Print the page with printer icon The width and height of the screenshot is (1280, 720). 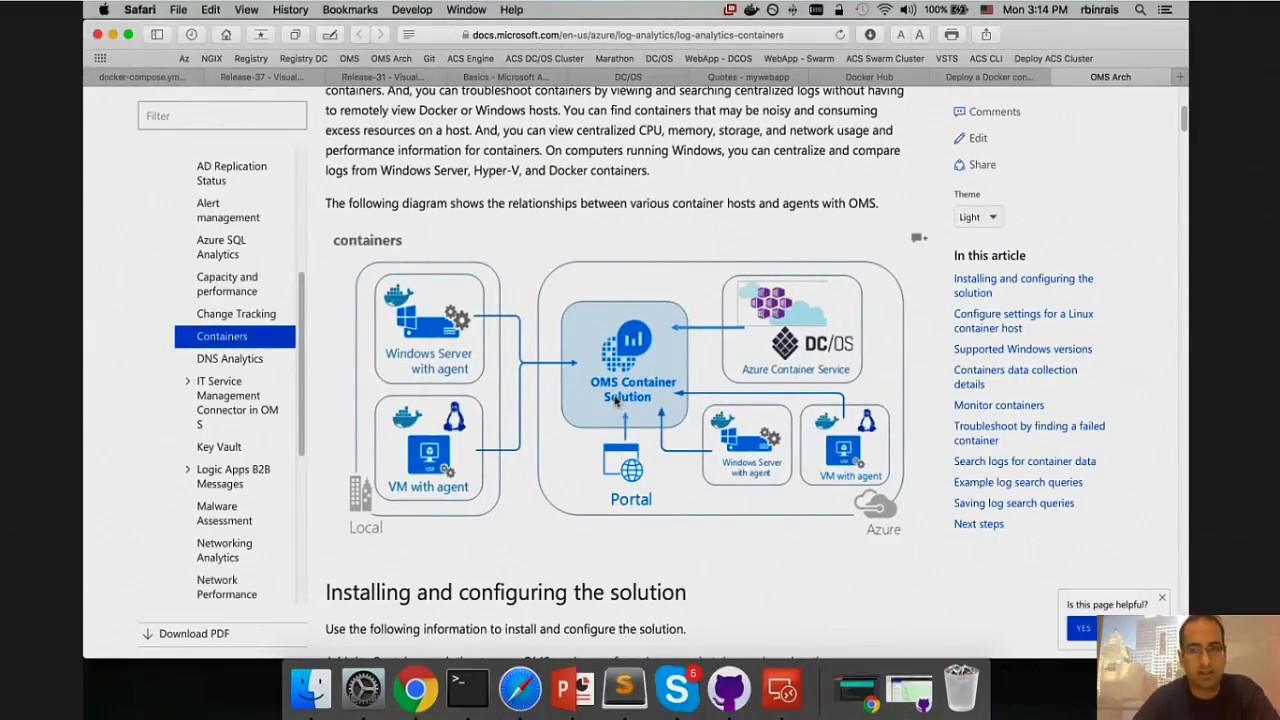click(951, 34)
